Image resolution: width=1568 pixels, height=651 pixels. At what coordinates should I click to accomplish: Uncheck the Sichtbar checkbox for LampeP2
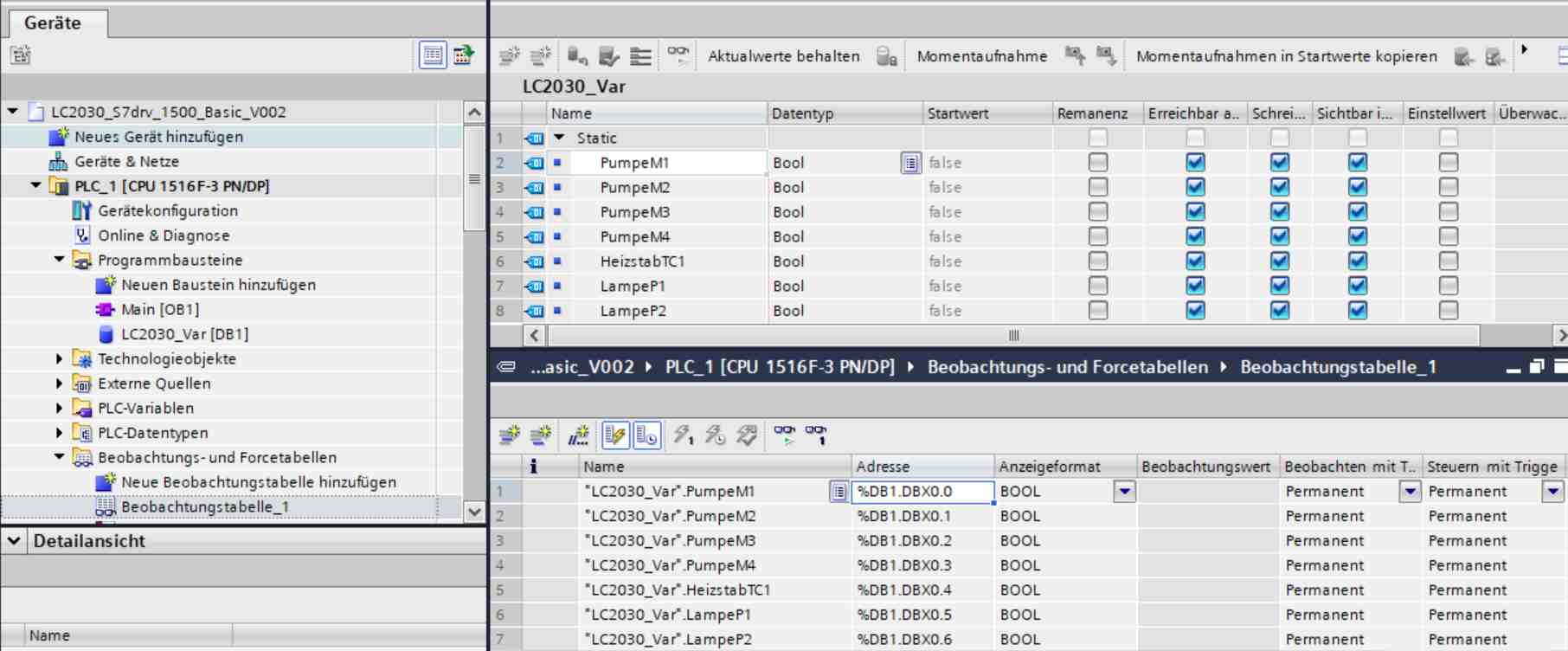[1357, 311]
